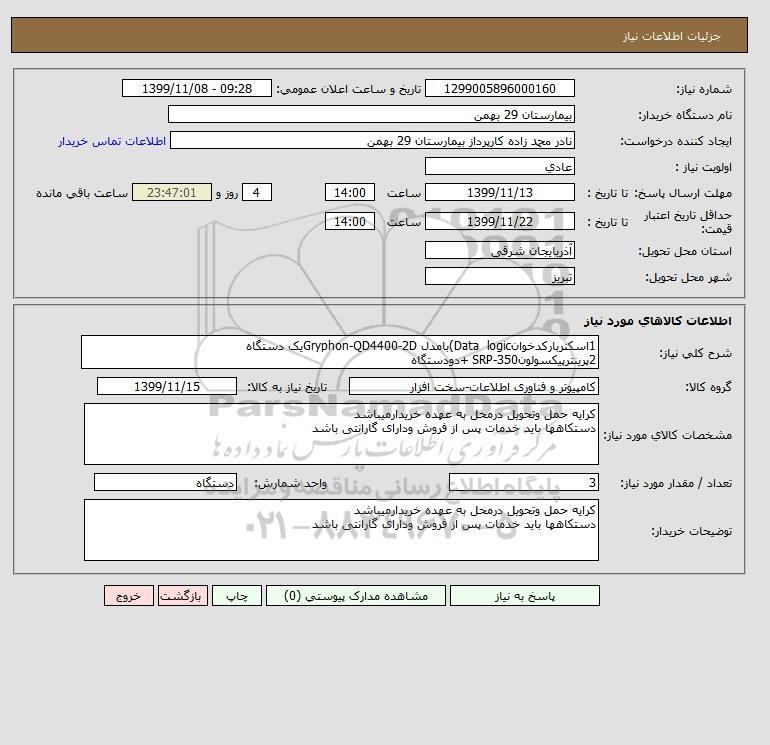Click the حداقل تاریخ اعتبار قیمت label
Viewport: 770px width, 745px height.
(x=688, y=222)
